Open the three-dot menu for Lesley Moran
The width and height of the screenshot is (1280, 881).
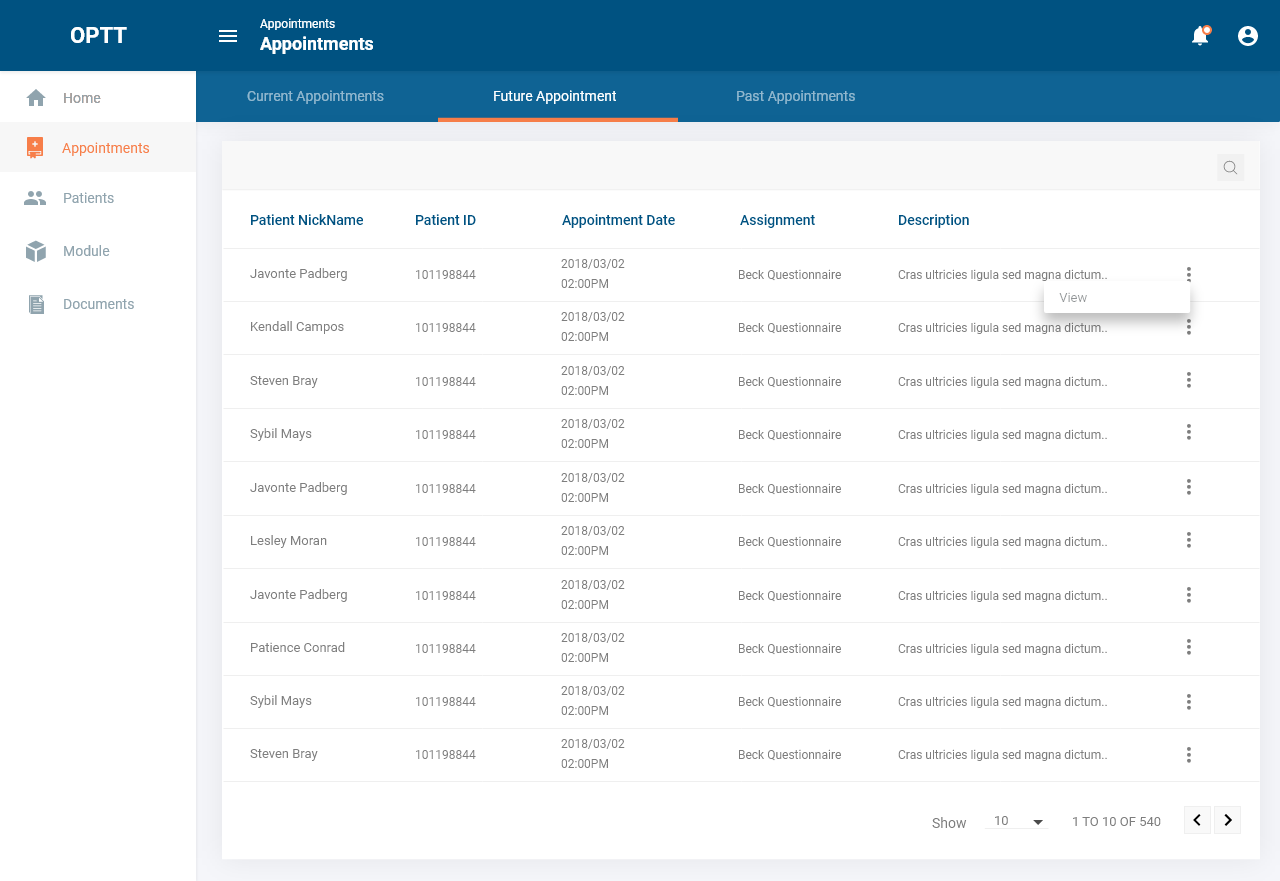point(1189,540)
